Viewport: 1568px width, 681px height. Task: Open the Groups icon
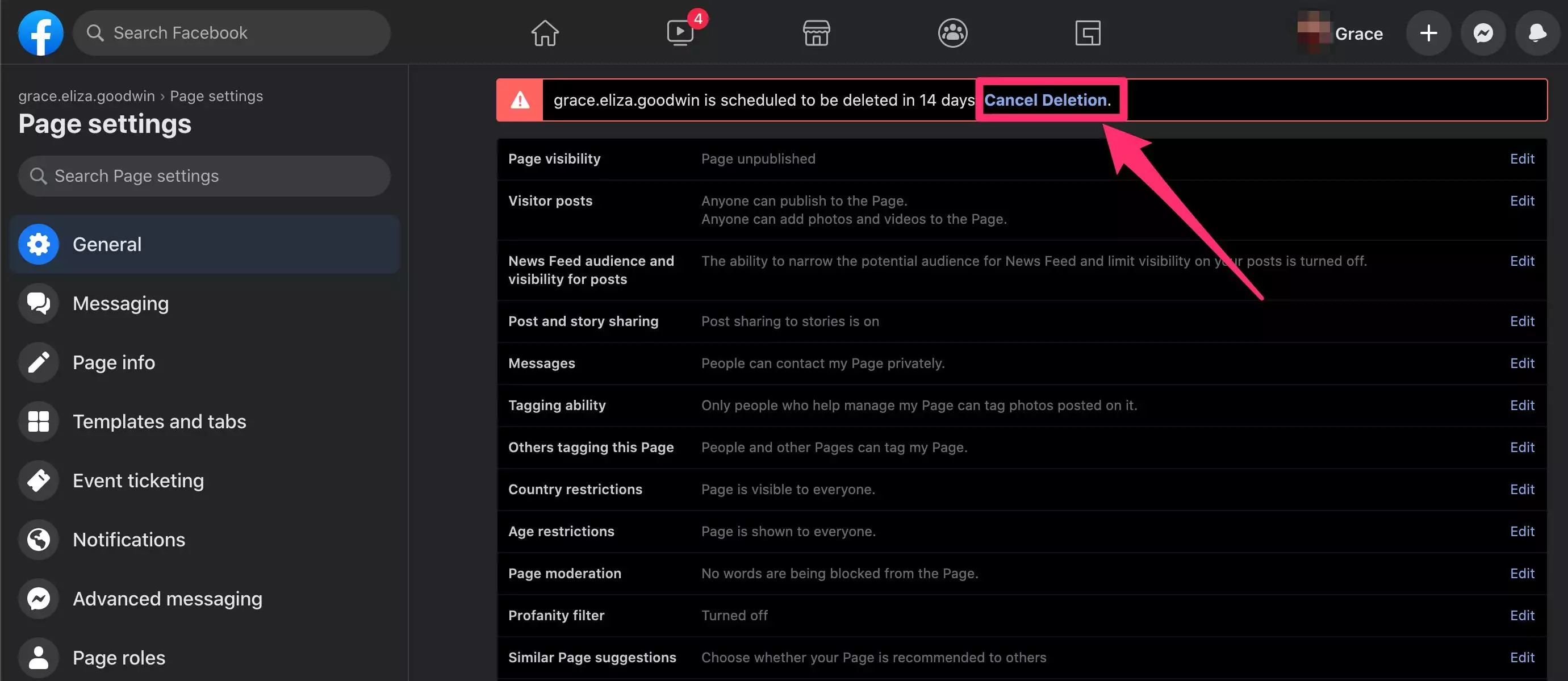952,33
